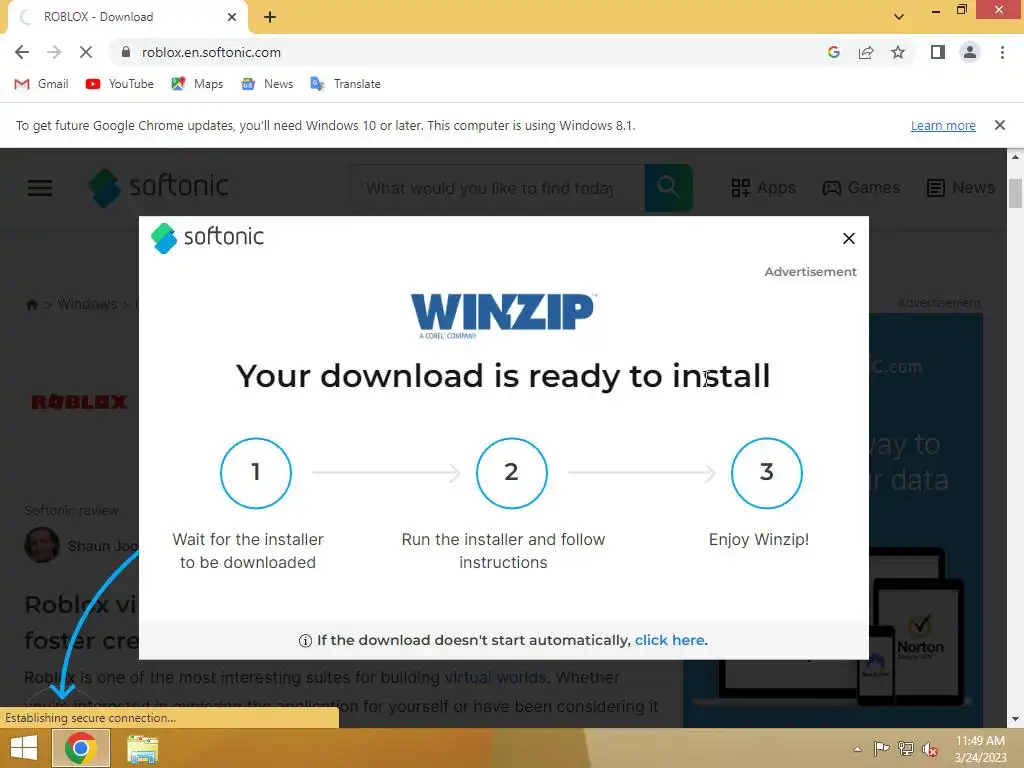1024x768 pixels.
Task: Click 'Enjoy Winzip!' step text
Action: [759, 540]
